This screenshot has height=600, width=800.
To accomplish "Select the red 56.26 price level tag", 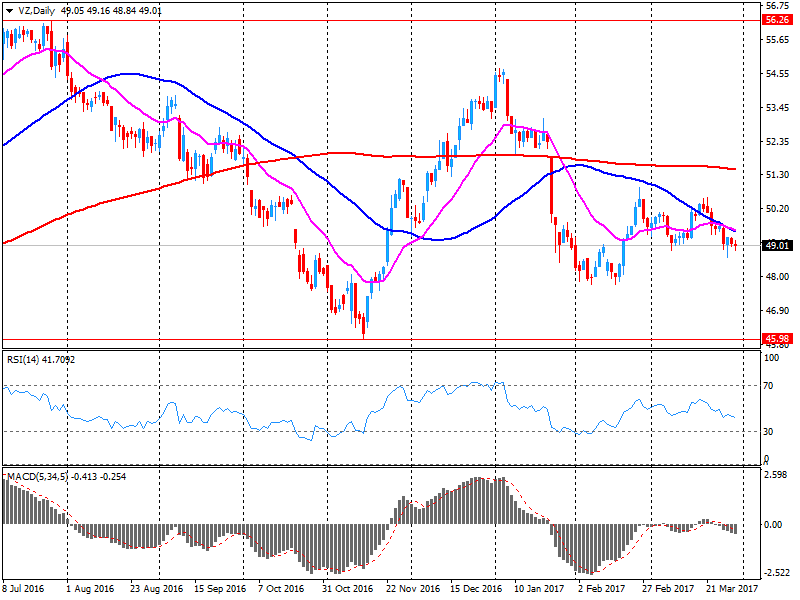I will (776, 19).
